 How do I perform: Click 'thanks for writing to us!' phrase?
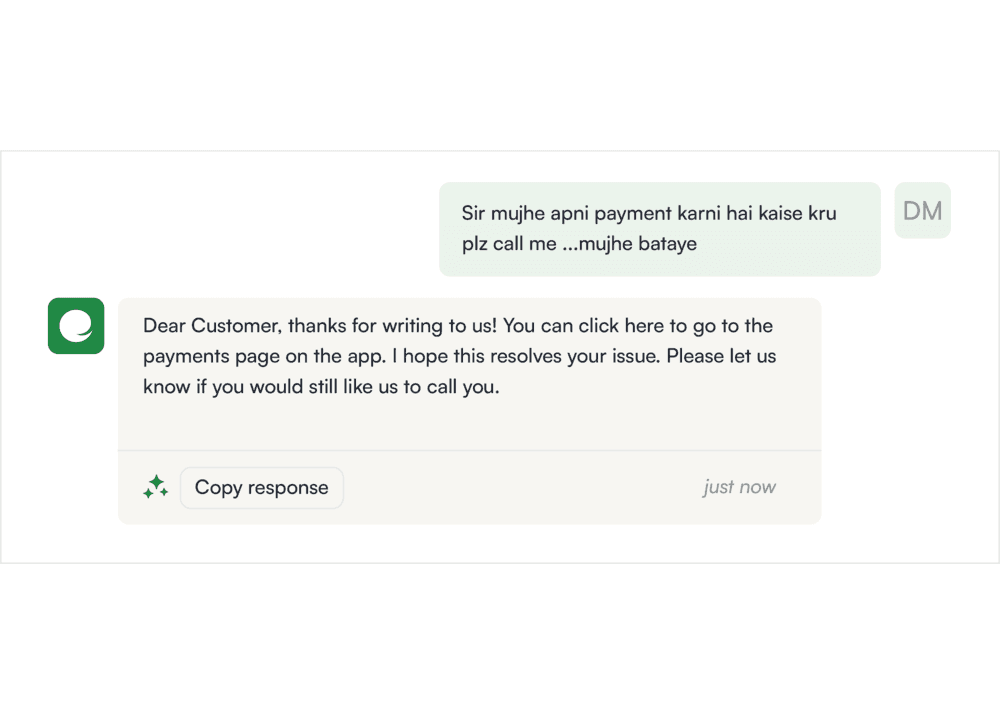tap(392, 326)
